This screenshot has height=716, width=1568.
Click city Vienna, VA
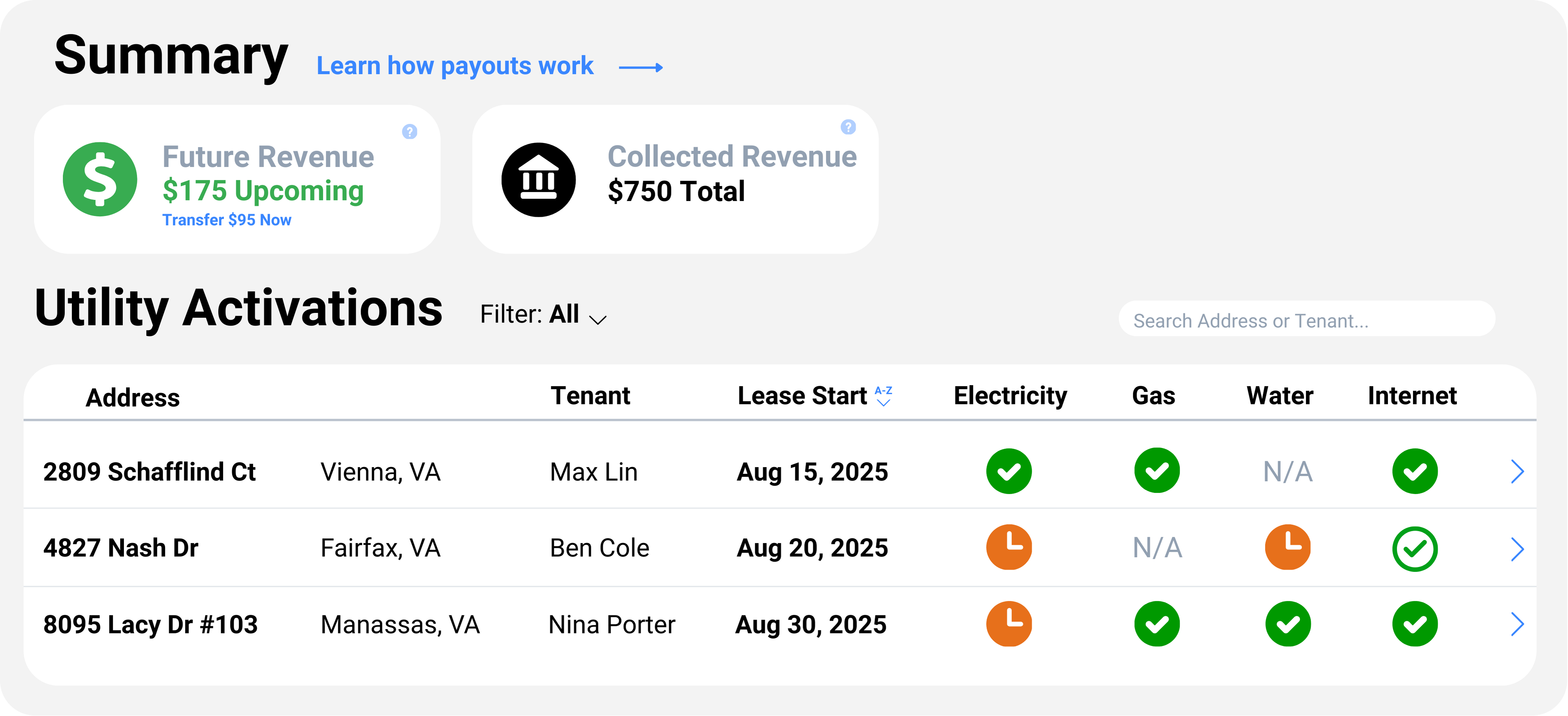380,472
